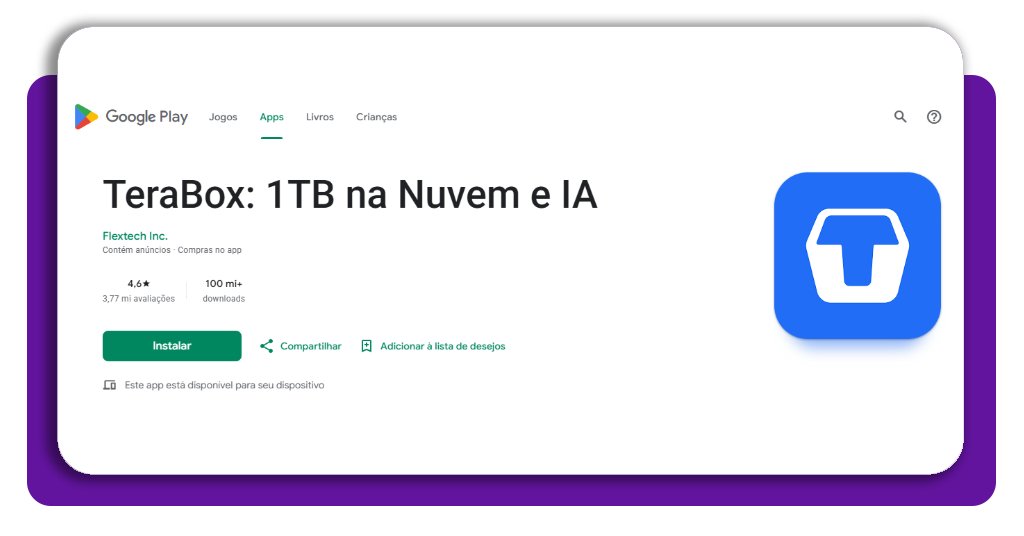Go to the Crianças tab
Screen dimensions: 1024x536
click(376, 117)
